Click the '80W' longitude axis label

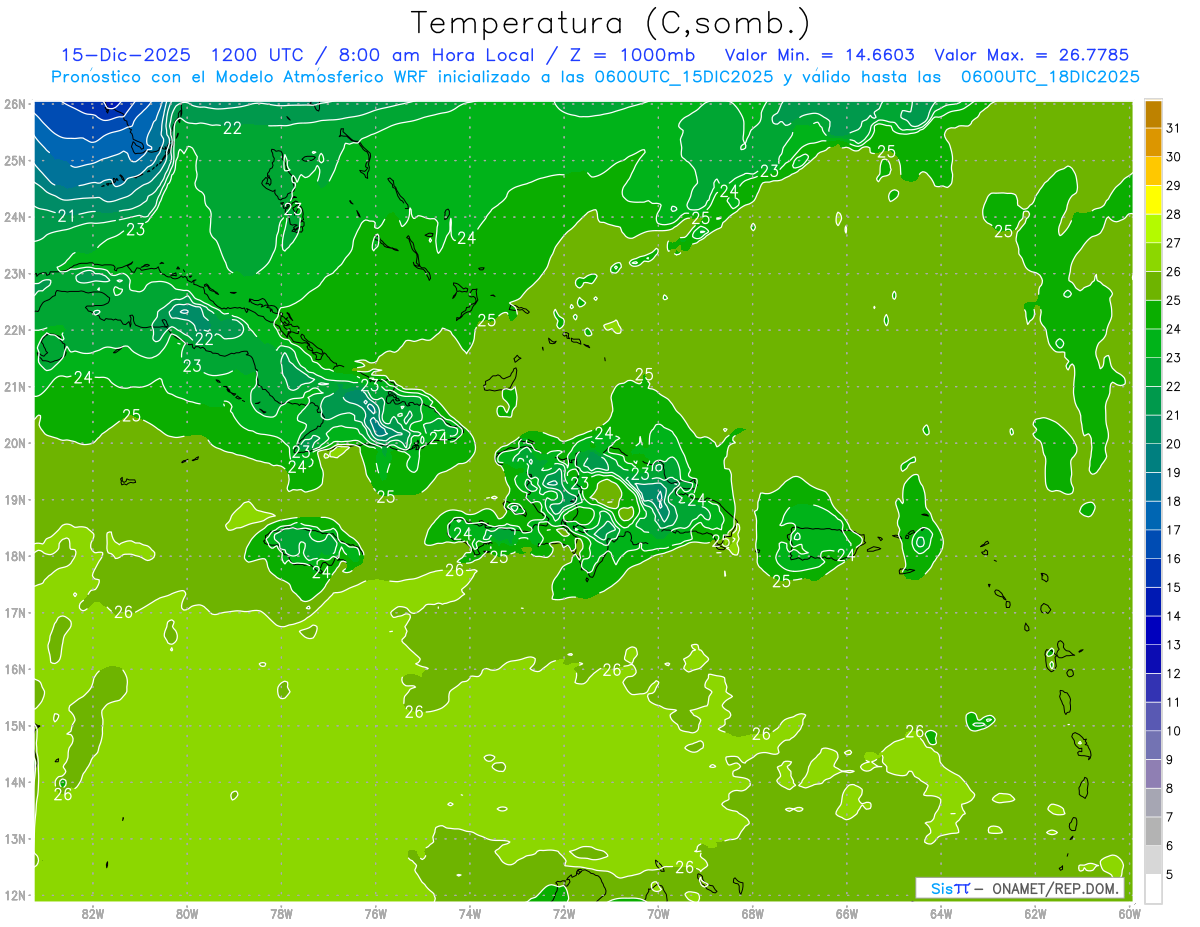pos(187,913)
